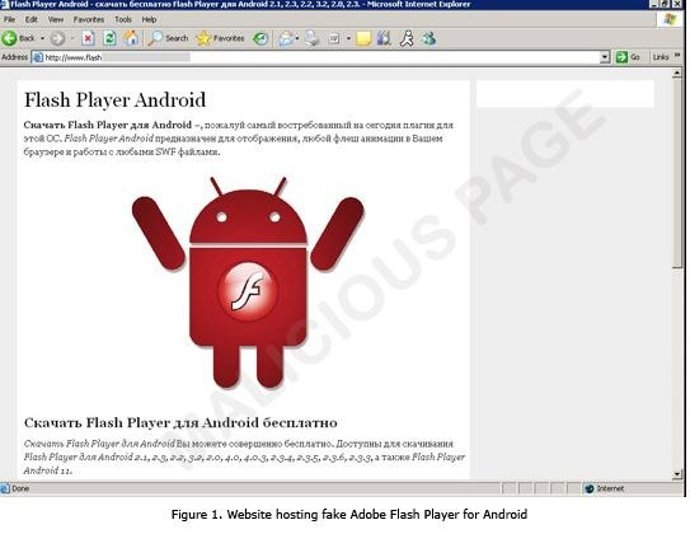Click the Mail envelope icon

point(286,39)
